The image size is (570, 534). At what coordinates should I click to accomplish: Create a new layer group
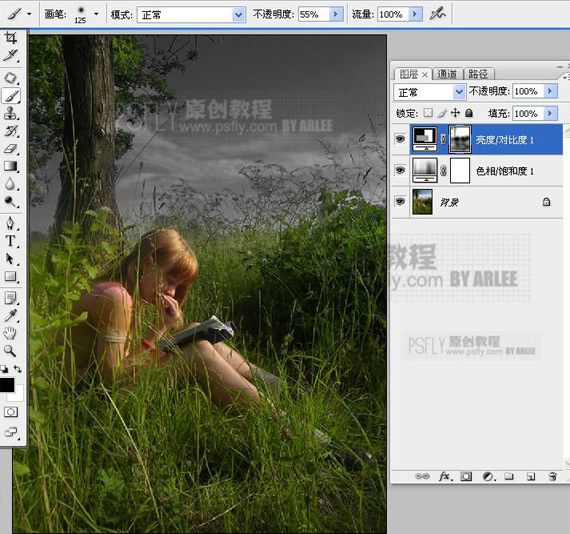click(509, 476)
